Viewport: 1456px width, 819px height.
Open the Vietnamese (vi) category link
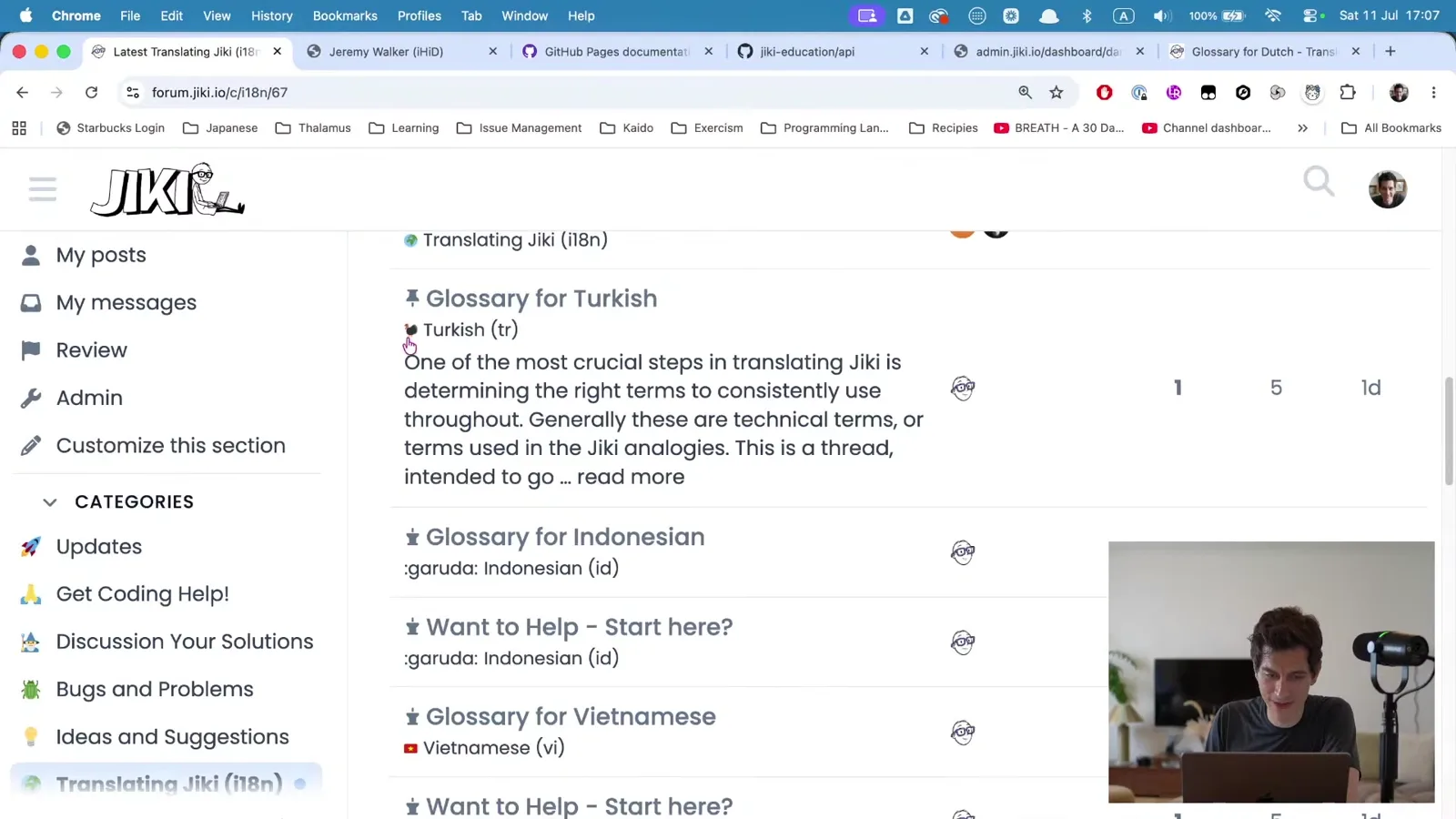tap(484, 748)
